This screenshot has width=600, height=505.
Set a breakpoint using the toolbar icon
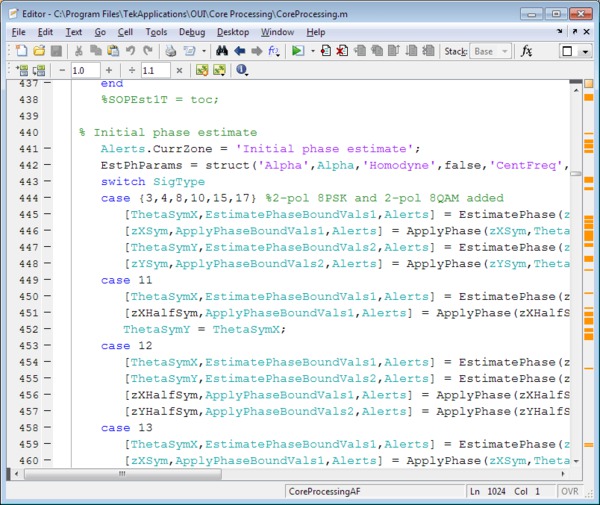[x=326, y=51]
